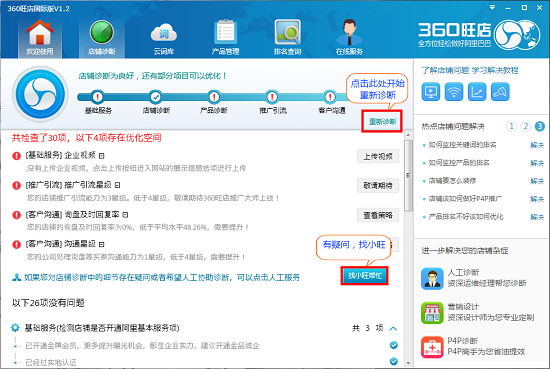
Task: Switch to page 2 of hot issues
Action: tap(525, 126)
